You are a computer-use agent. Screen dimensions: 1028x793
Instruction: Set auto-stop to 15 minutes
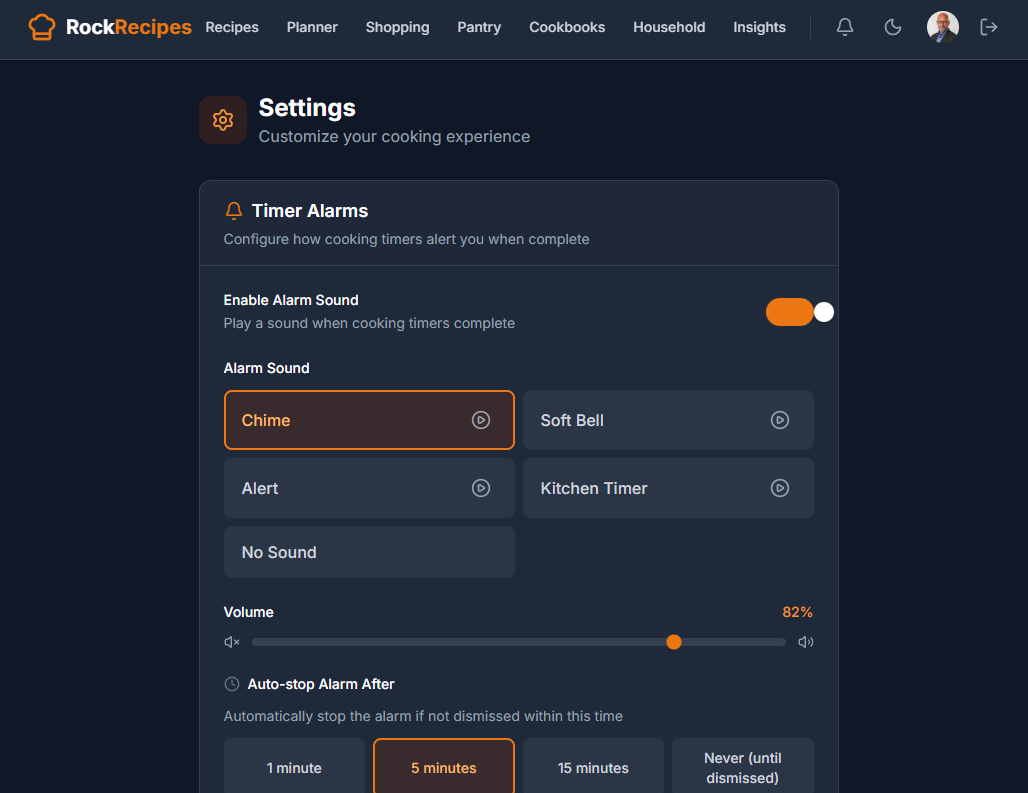[x=592, y=767]
